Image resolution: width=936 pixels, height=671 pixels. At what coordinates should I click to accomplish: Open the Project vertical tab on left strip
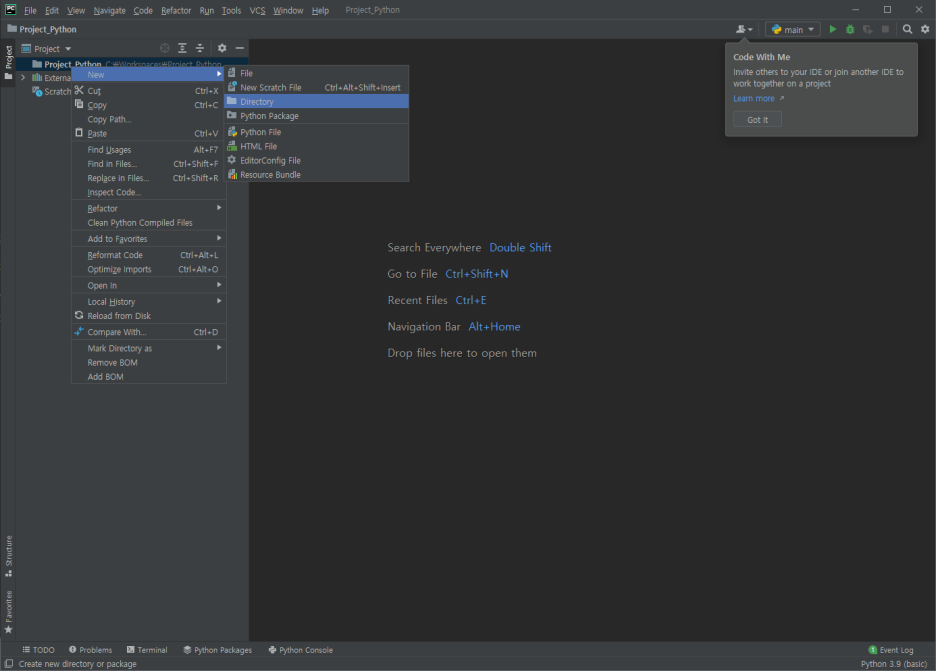8,63
